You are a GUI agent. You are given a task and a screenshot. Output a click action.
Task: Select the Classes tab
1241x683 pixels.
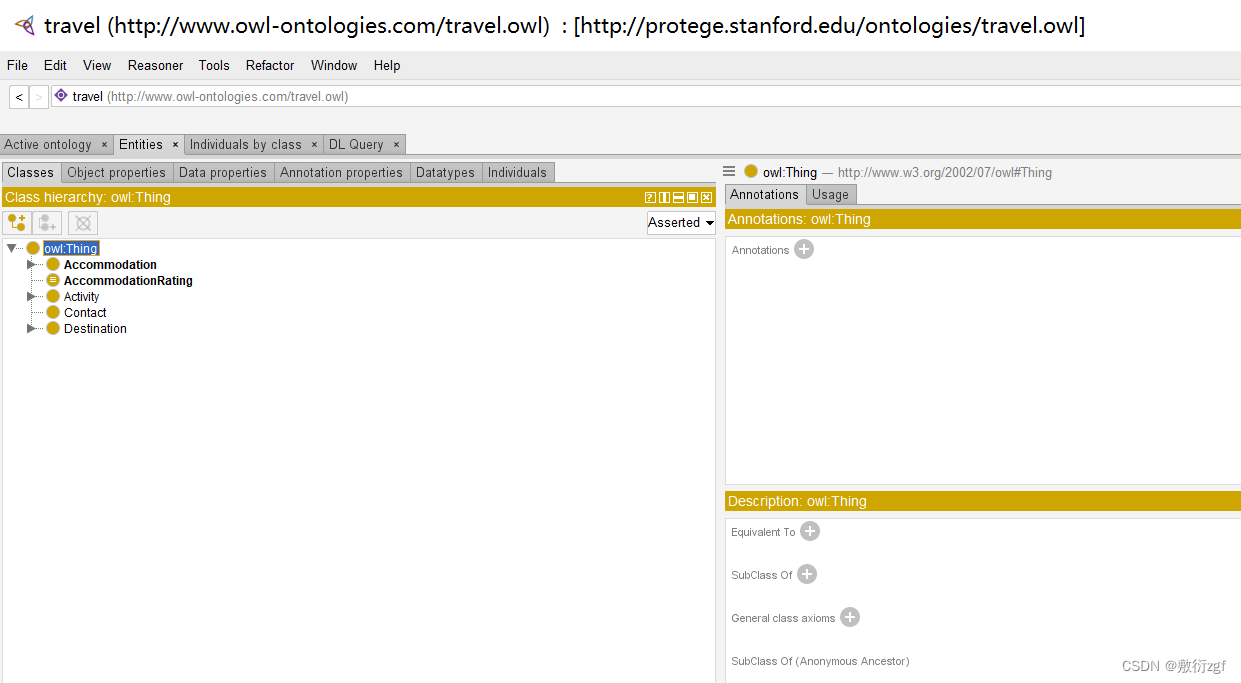31,172
